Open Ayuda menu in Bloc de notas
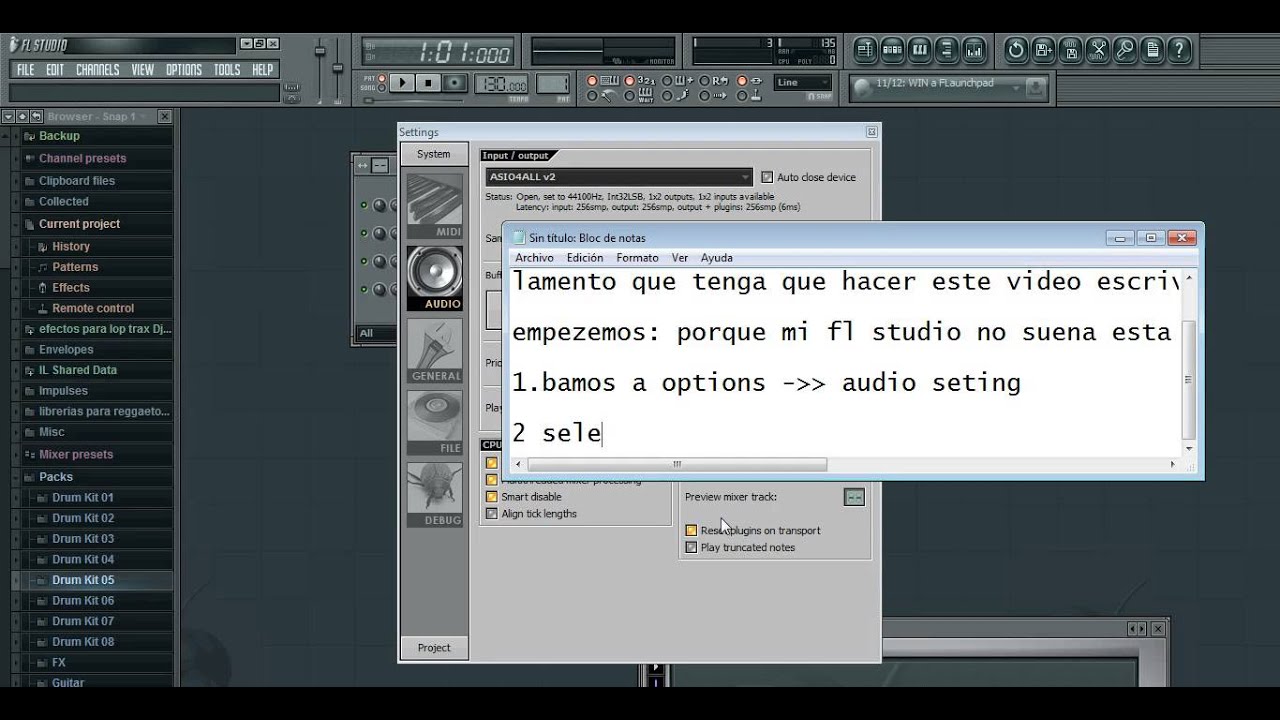 click(717, 258)
